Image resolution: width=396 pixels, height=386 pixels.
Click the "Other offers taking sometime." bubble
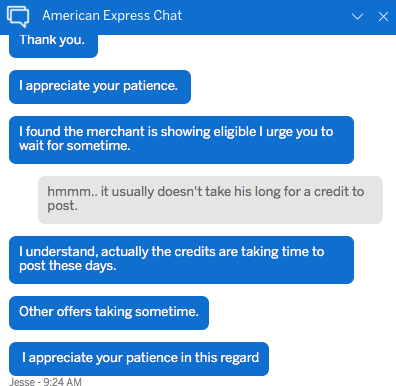109,313
